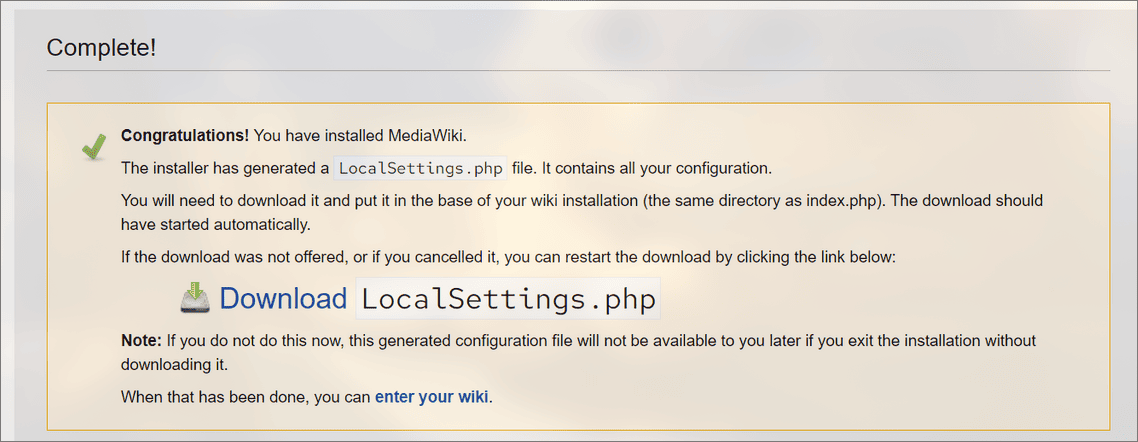Click the text 'It contains all your configuration.'

pyautogui.click(x=655, y=169)
